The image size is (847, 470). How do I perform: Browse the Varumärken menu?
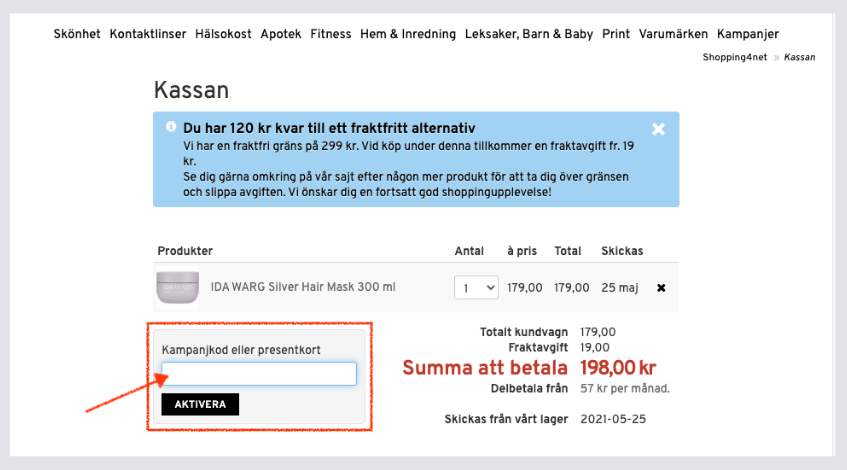pos(674,34)
